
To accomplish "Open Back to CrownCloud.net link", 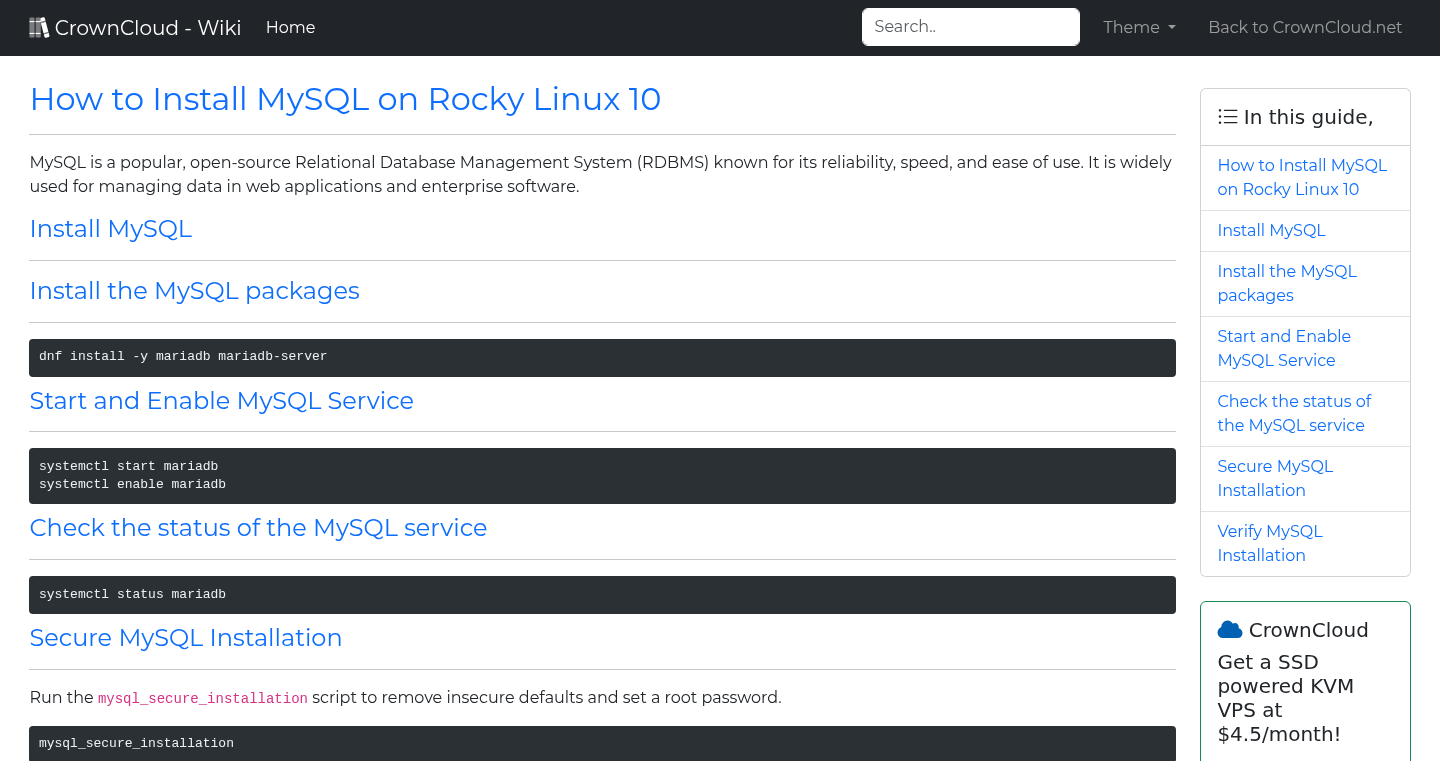I will coord(1304,28).
